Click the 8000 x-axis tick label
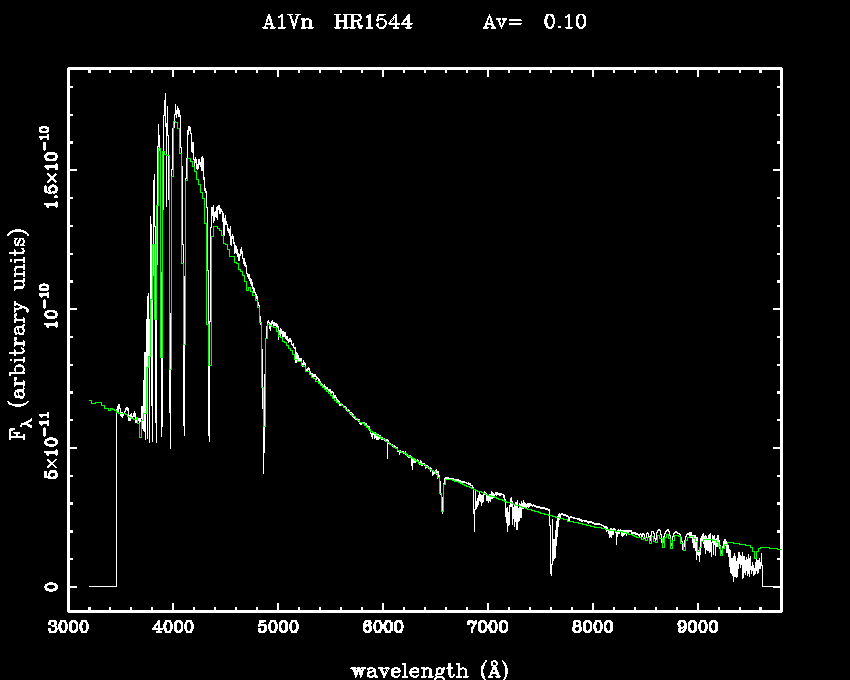 coord(593,630)
